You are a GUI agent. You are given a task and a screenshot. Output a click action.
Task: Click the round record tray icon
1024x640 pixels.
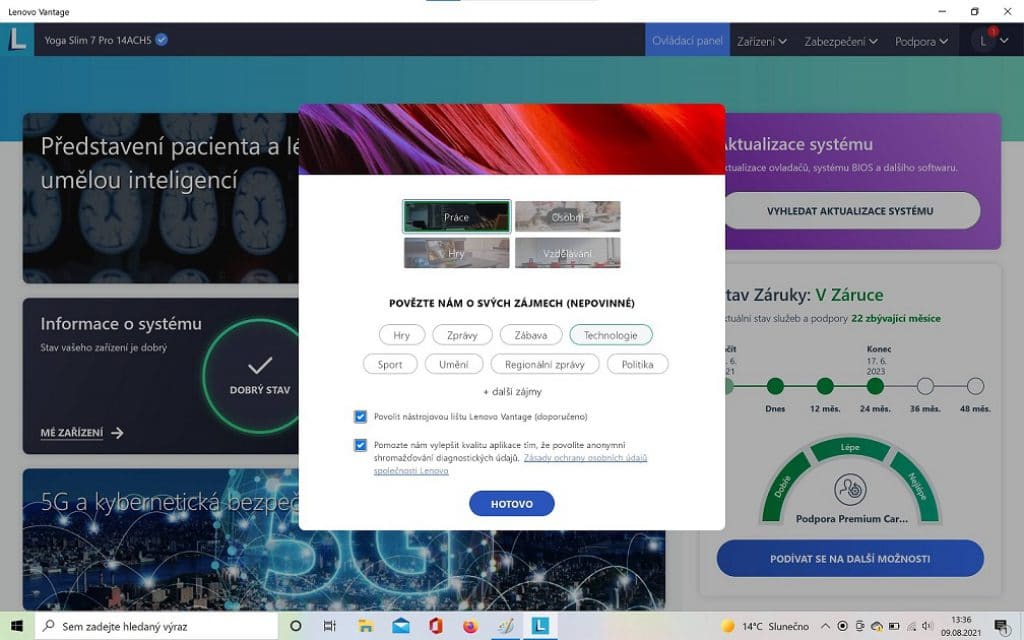click(x=842, y=626)
